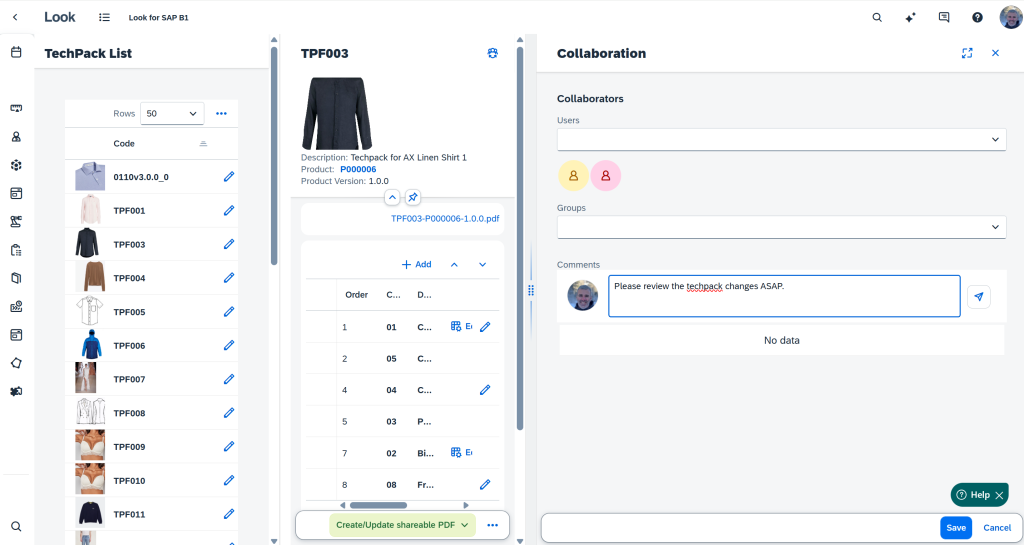Click the send comment paper plane icon
Screen dimensions: 1024x545
979,296
